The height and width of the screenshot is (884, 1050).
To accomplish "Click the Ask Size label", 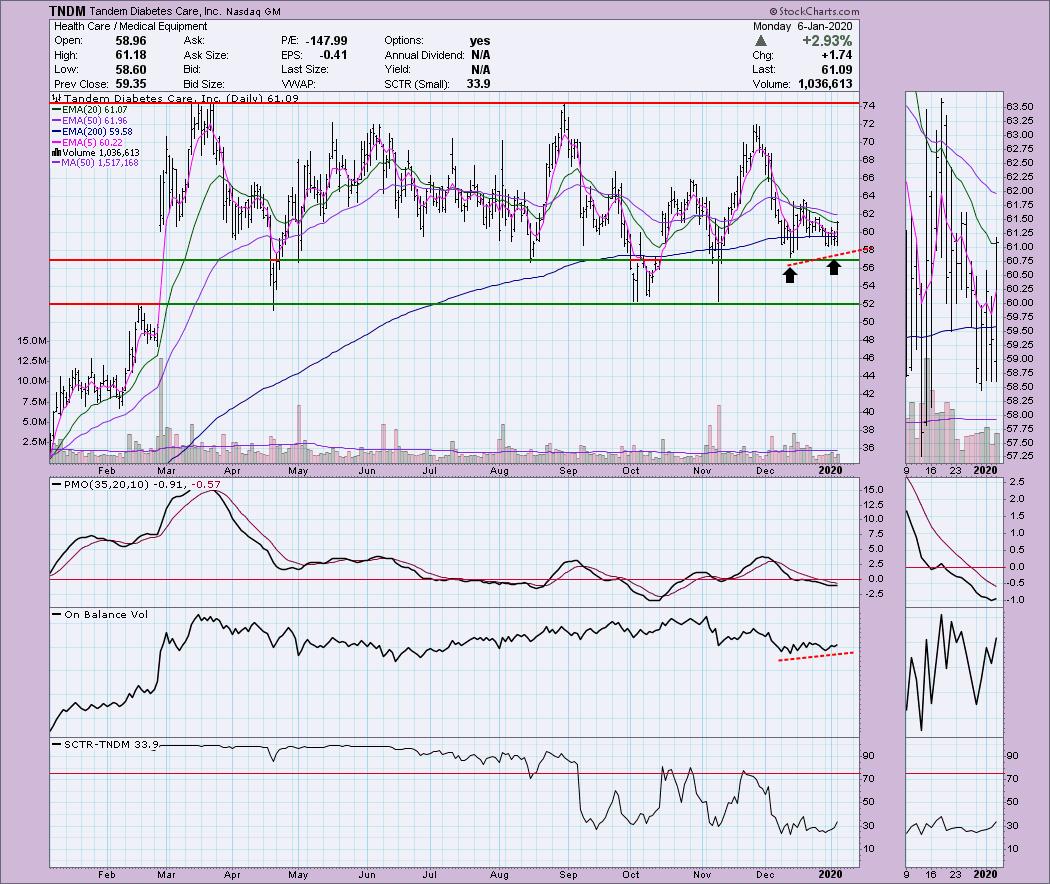I will point(206,55).
